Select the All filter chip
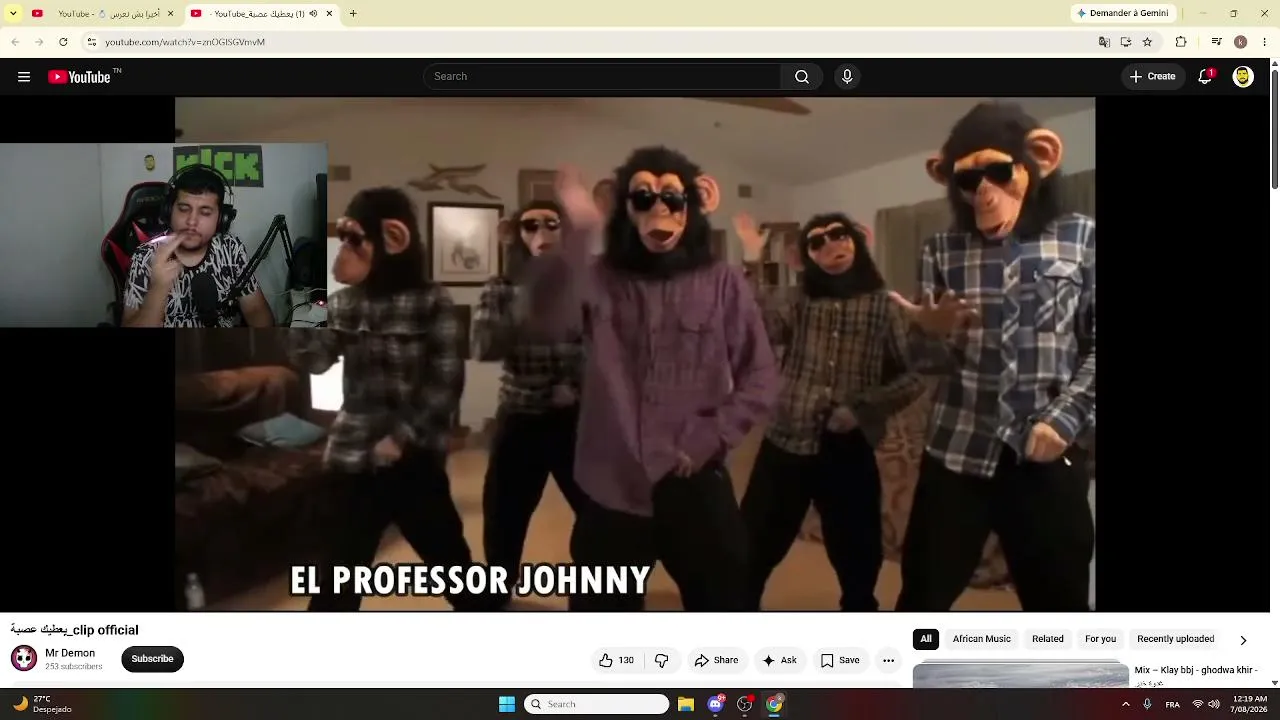Viewport: 1280px width, 720px height. pyautogui.click(x=926, y=639)
